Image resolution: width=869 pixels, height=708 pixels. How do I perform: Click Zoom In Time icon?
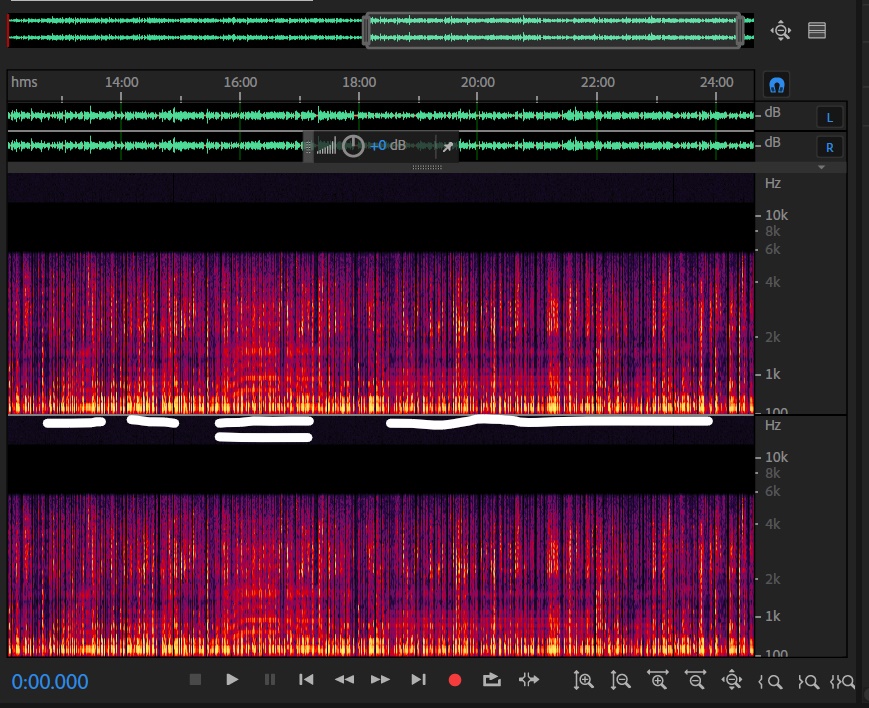point(658,680)
